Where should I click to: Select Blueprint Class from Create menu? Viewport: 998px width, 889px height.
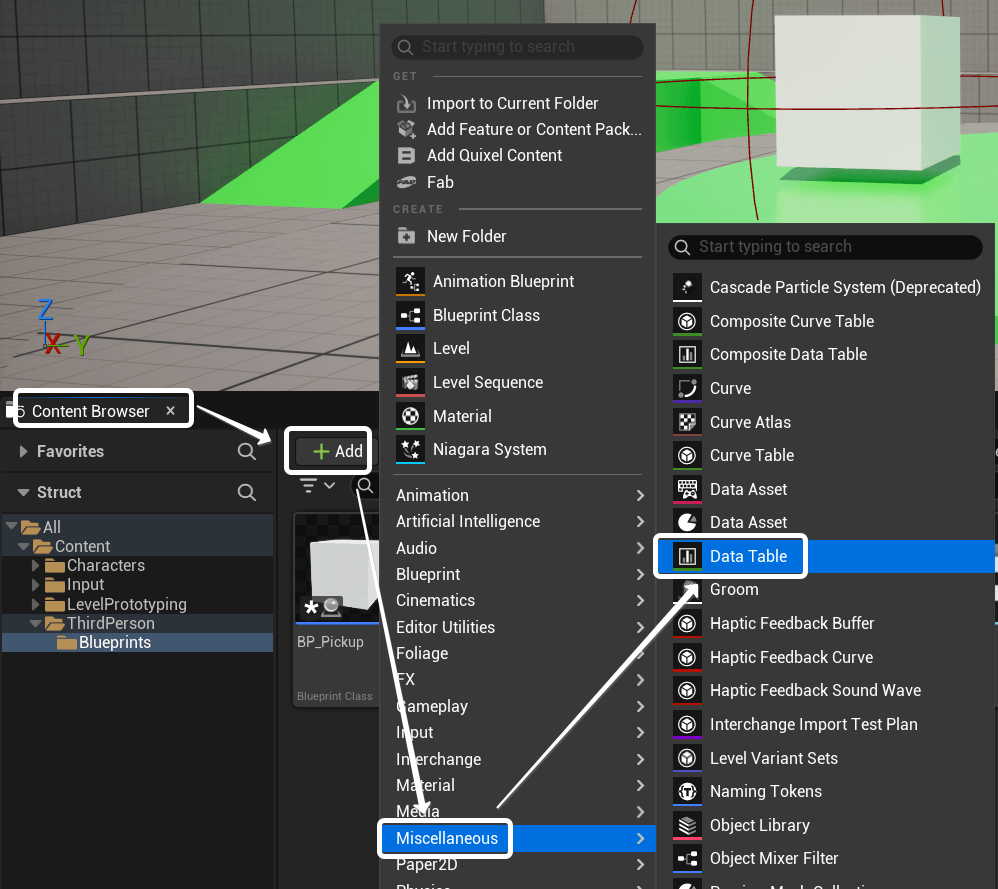point(486,316)
